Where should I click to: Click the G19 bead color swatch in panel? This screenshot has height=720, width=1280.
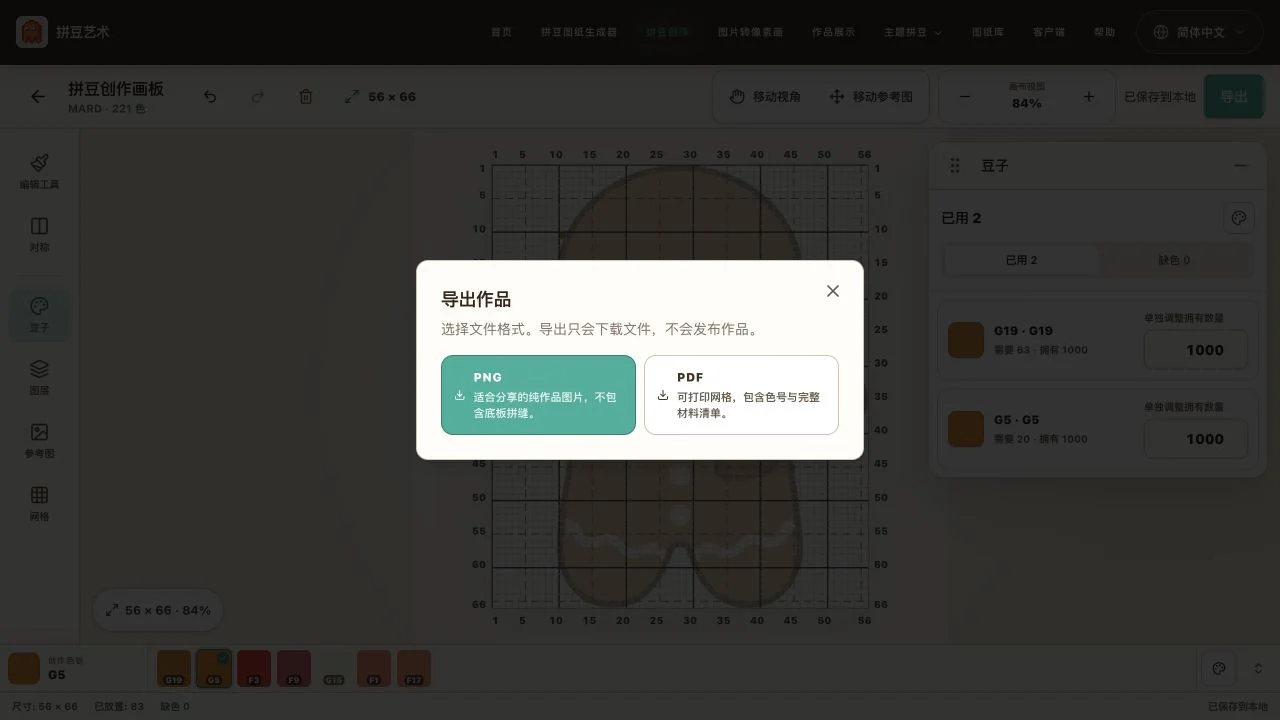coord(966,340)
